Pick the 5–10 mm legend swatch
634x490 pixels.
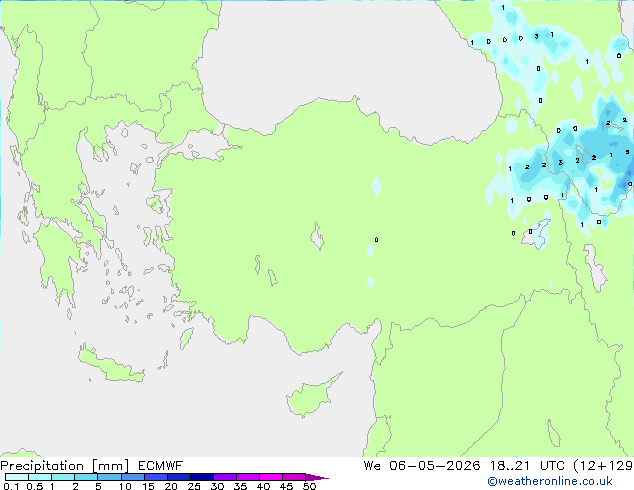(x=109, y=477)
